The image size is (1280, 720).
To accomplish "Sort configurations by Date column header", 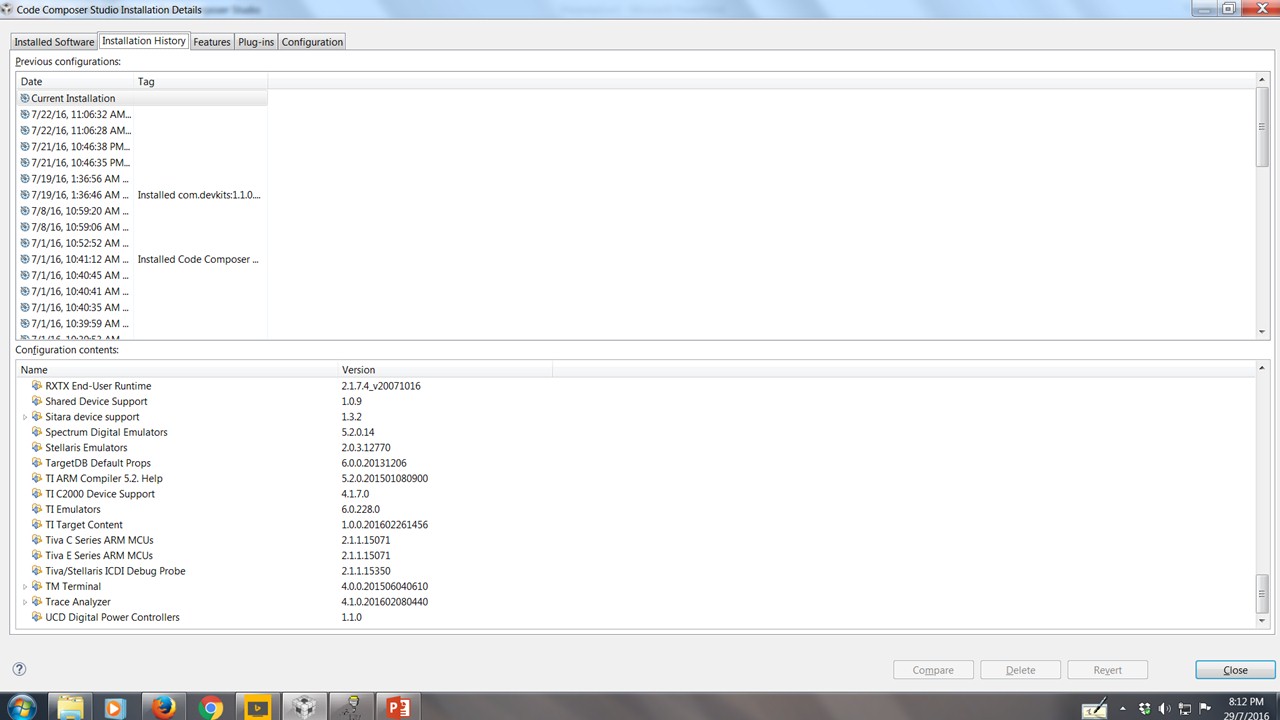I will 75,82.
